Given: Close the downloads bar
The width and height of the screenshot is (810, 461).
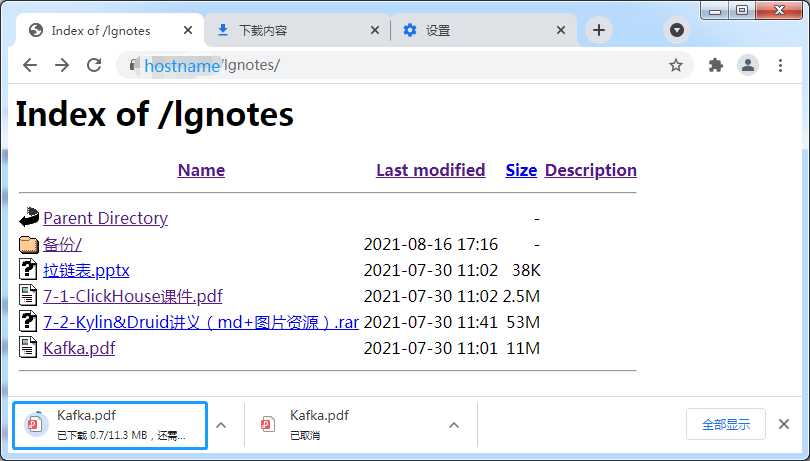Looking at the screenshot, I should (x=784, y=425).
